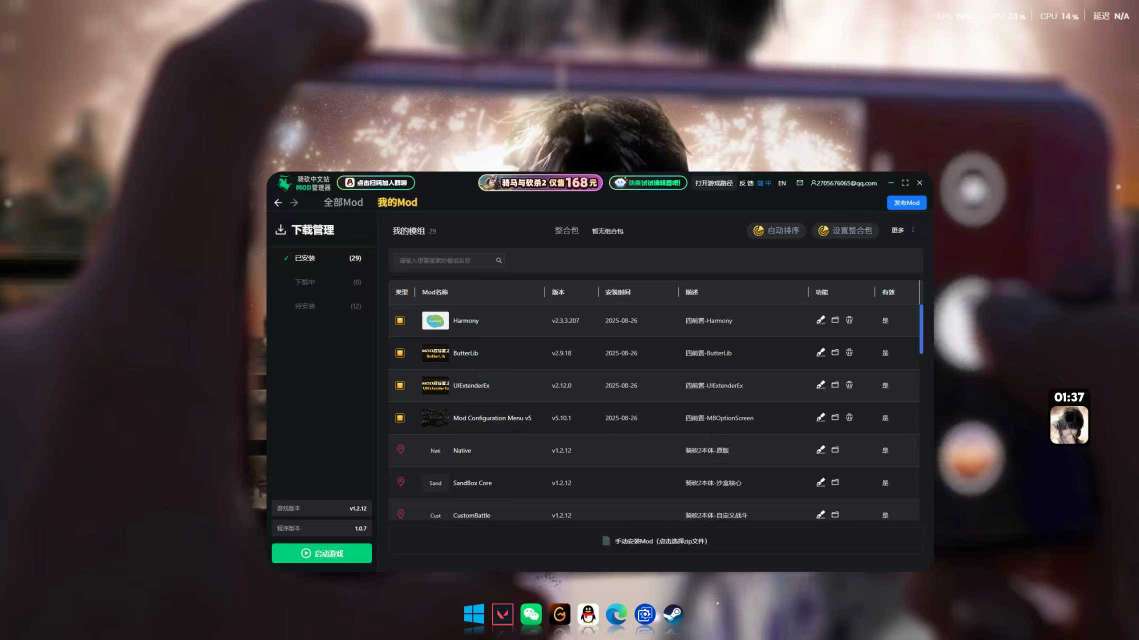The height and width of the screenshot is (640, 1139).
Task: Click the QR group join banner button
Action: [x=376, y=183]
